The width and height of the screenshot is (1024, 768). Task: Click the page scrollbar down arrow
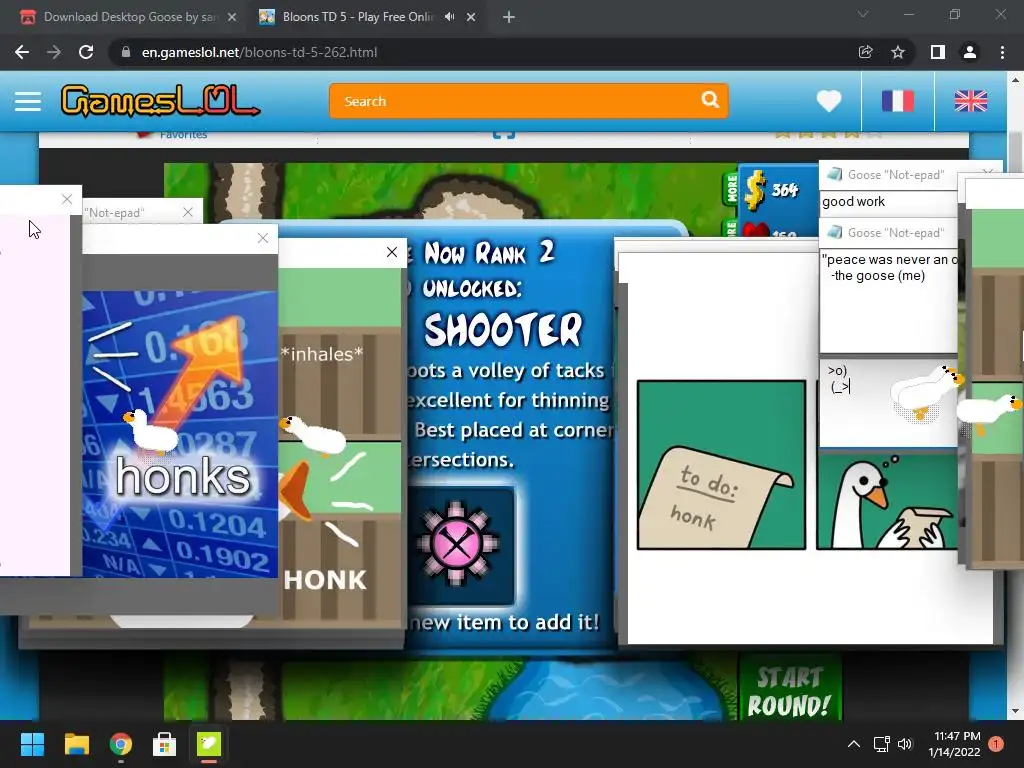(1014, 711)
